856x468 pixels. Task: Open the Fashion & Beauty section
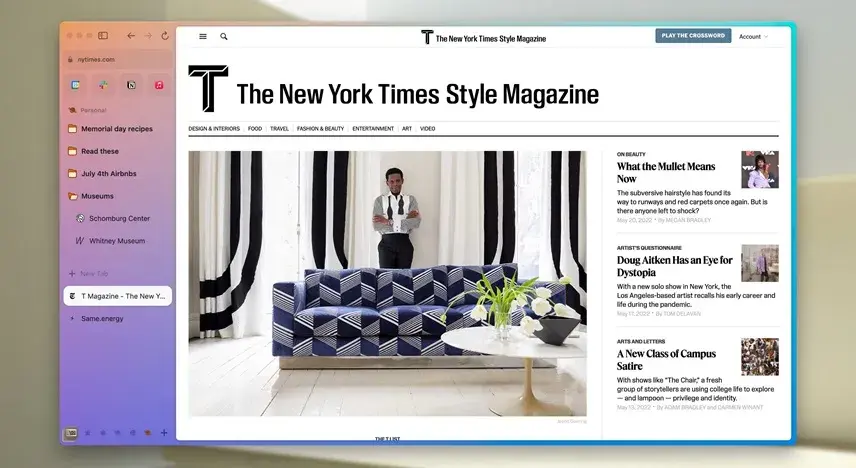(x=320, y=128)
